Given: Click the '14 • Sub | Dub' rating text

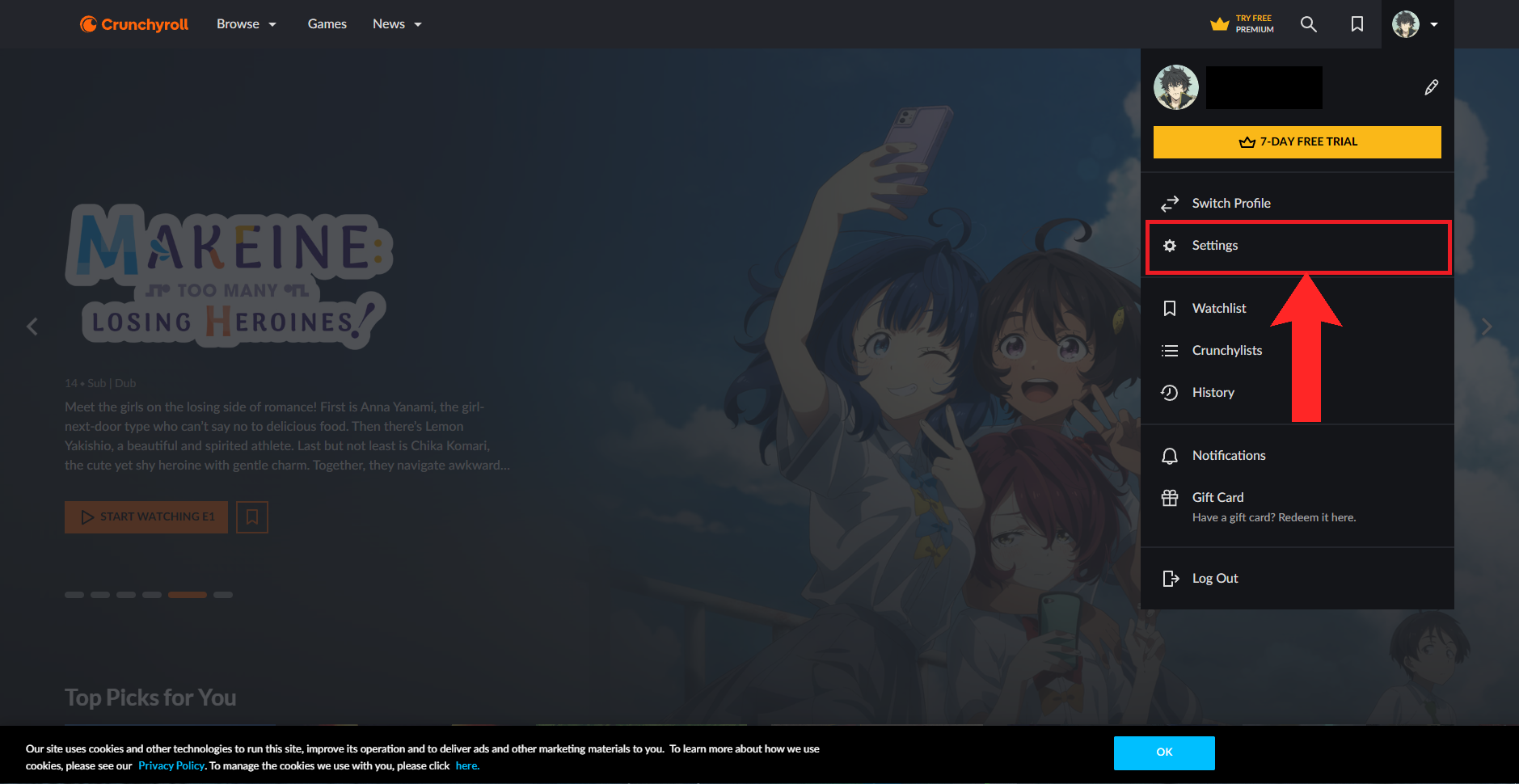Looking at the screenshot, I should click(x=100, y=383).
